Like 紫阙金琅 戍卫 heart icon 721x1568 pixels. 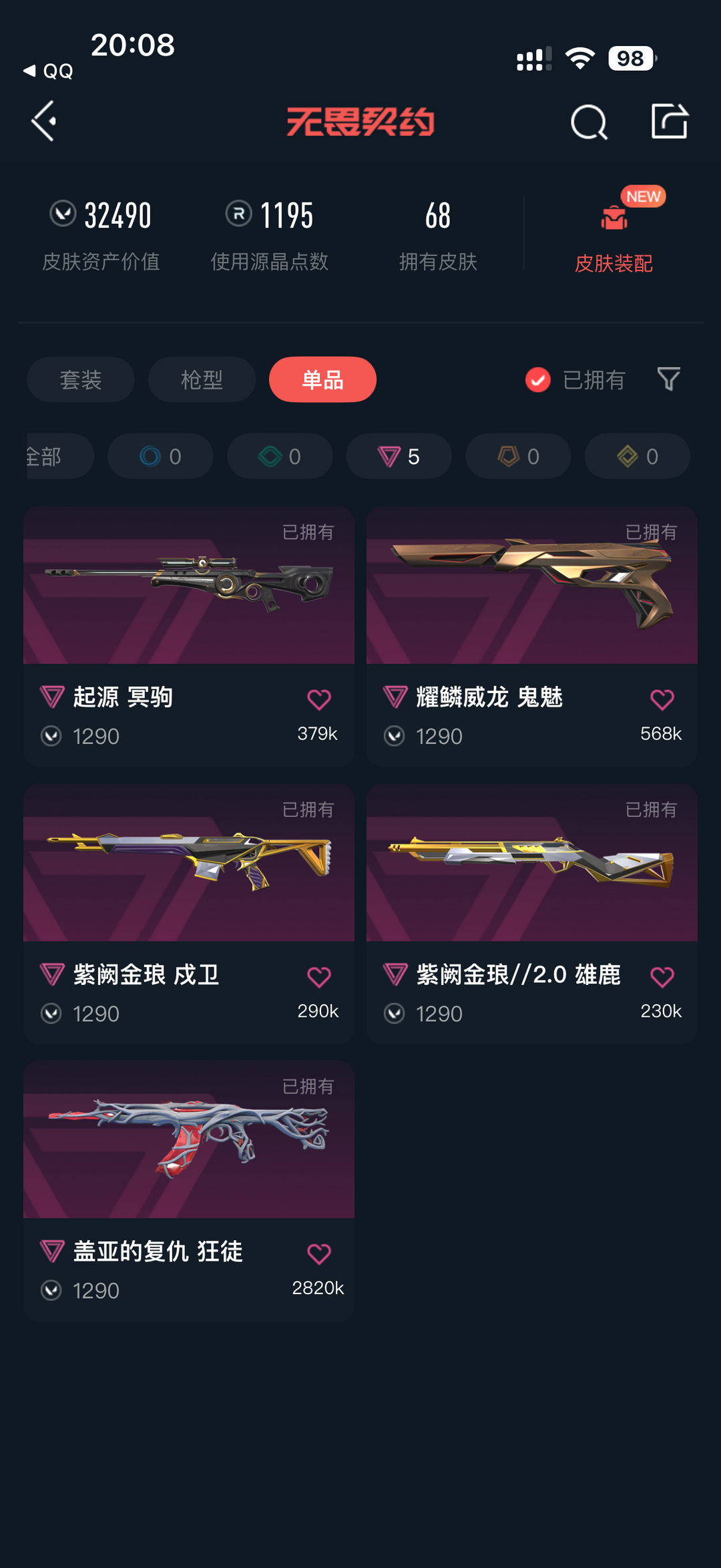[x=319, y=977]
